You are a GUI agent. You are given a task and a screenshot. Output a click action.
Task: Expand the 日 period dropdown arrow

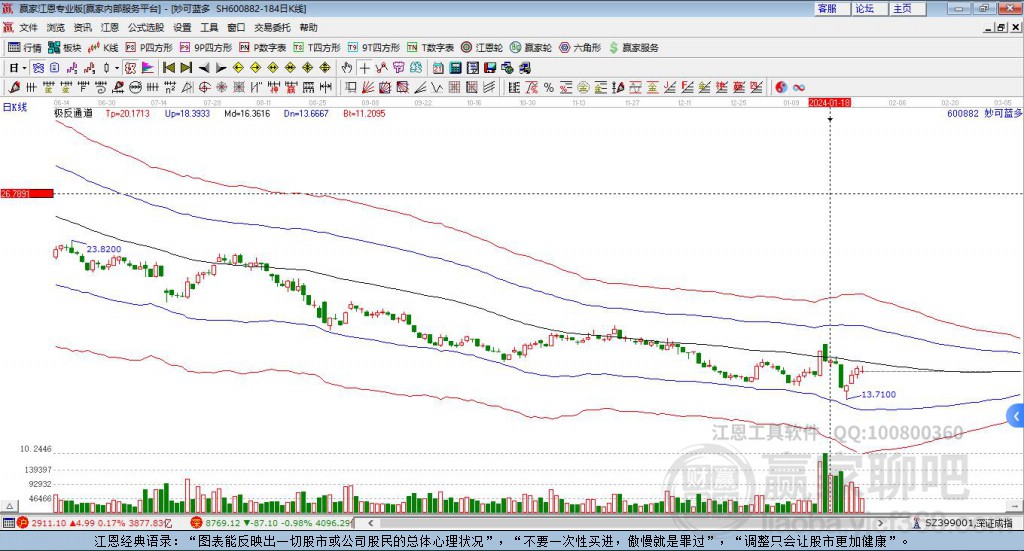(x=26, y=68)
